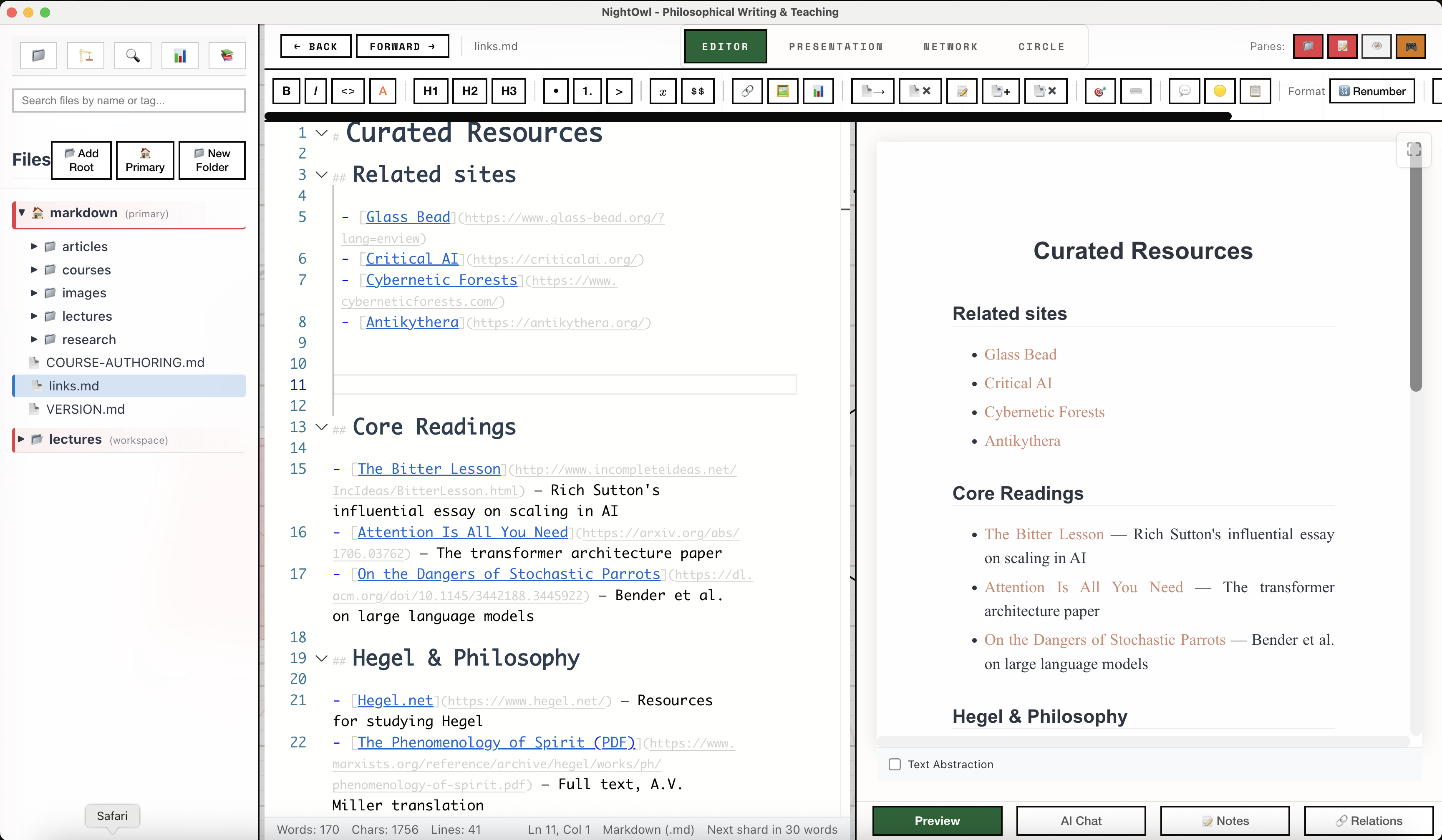Collapse the markdown primary root folder
1442x840 pixels.
(21, 213)
